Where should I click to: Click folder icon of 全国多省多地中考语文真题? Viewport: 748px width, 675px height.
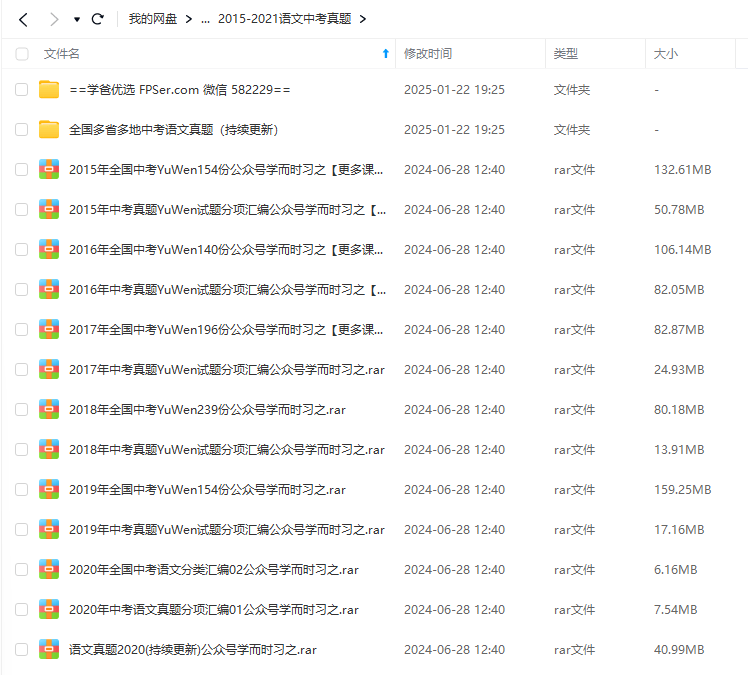(49, 129)
